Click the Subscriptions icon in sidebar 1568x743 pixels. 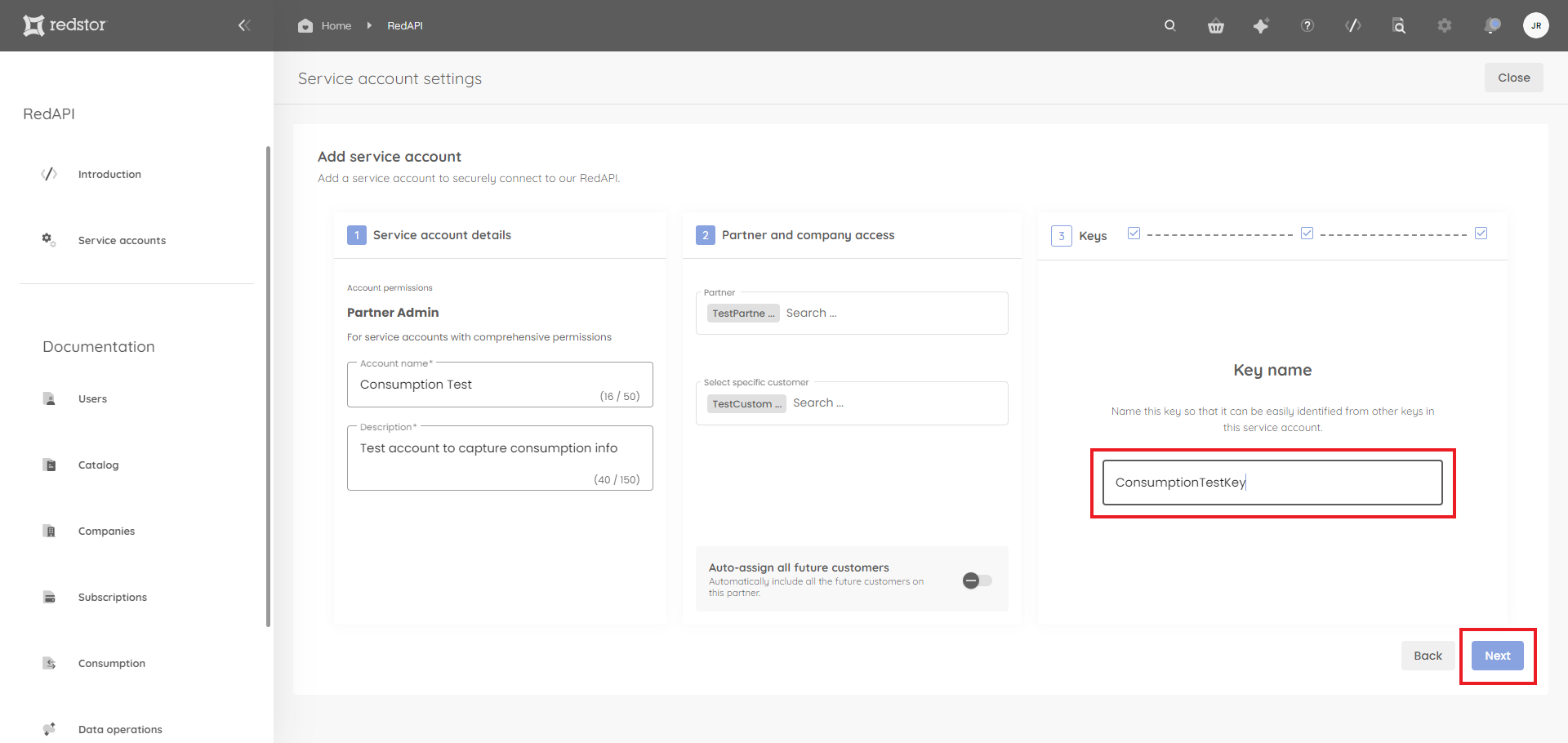[49, 597]
